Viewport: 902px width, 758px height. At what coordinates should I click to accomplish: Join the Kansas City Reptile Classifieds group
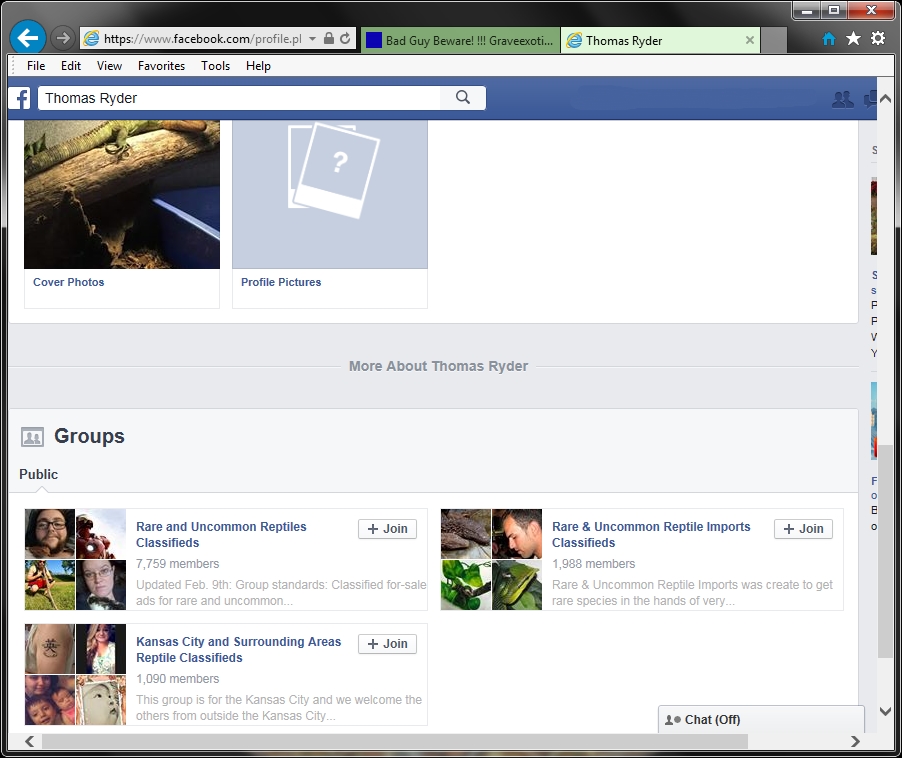click(387, 644)
